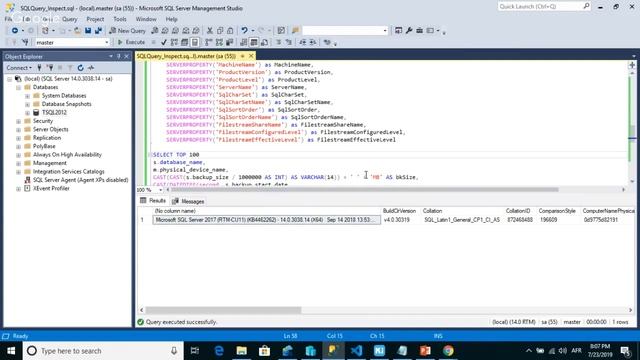
Task: Click Connect Object Explorer plug icon
Action: [x=40, y=68]
